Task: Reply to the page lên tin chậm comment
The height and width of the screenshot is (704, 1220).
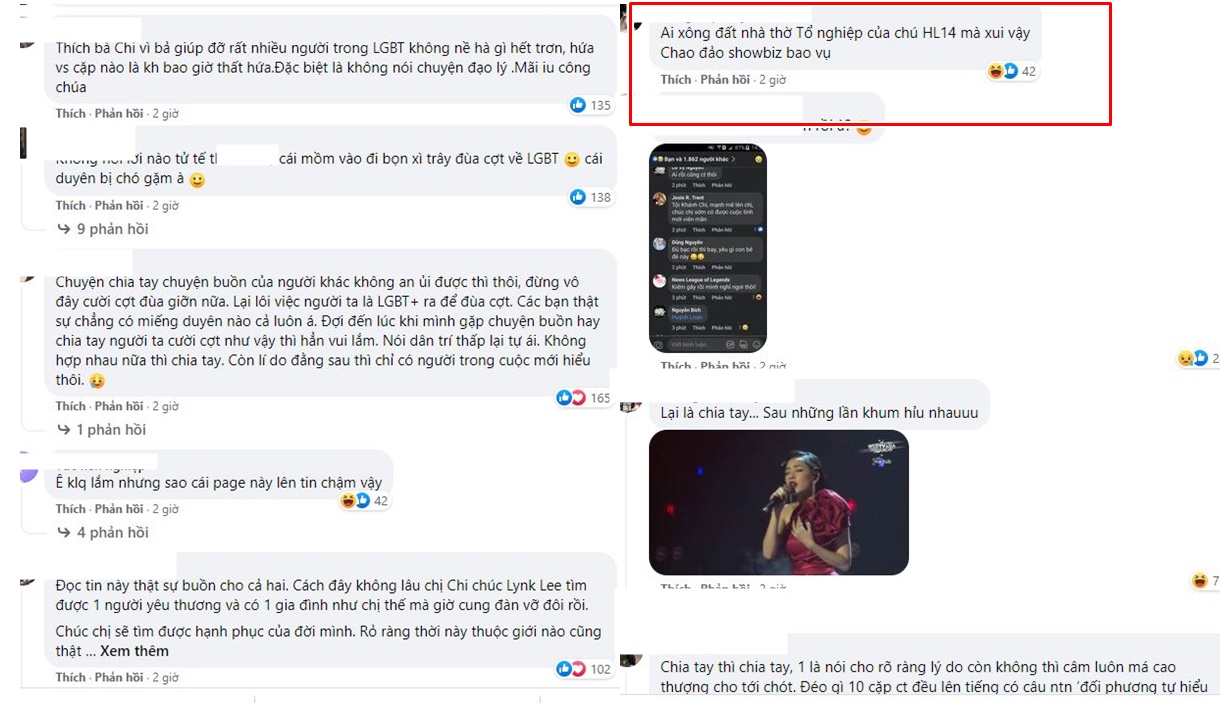Action: pyautogui.click(x=118, y=510)
